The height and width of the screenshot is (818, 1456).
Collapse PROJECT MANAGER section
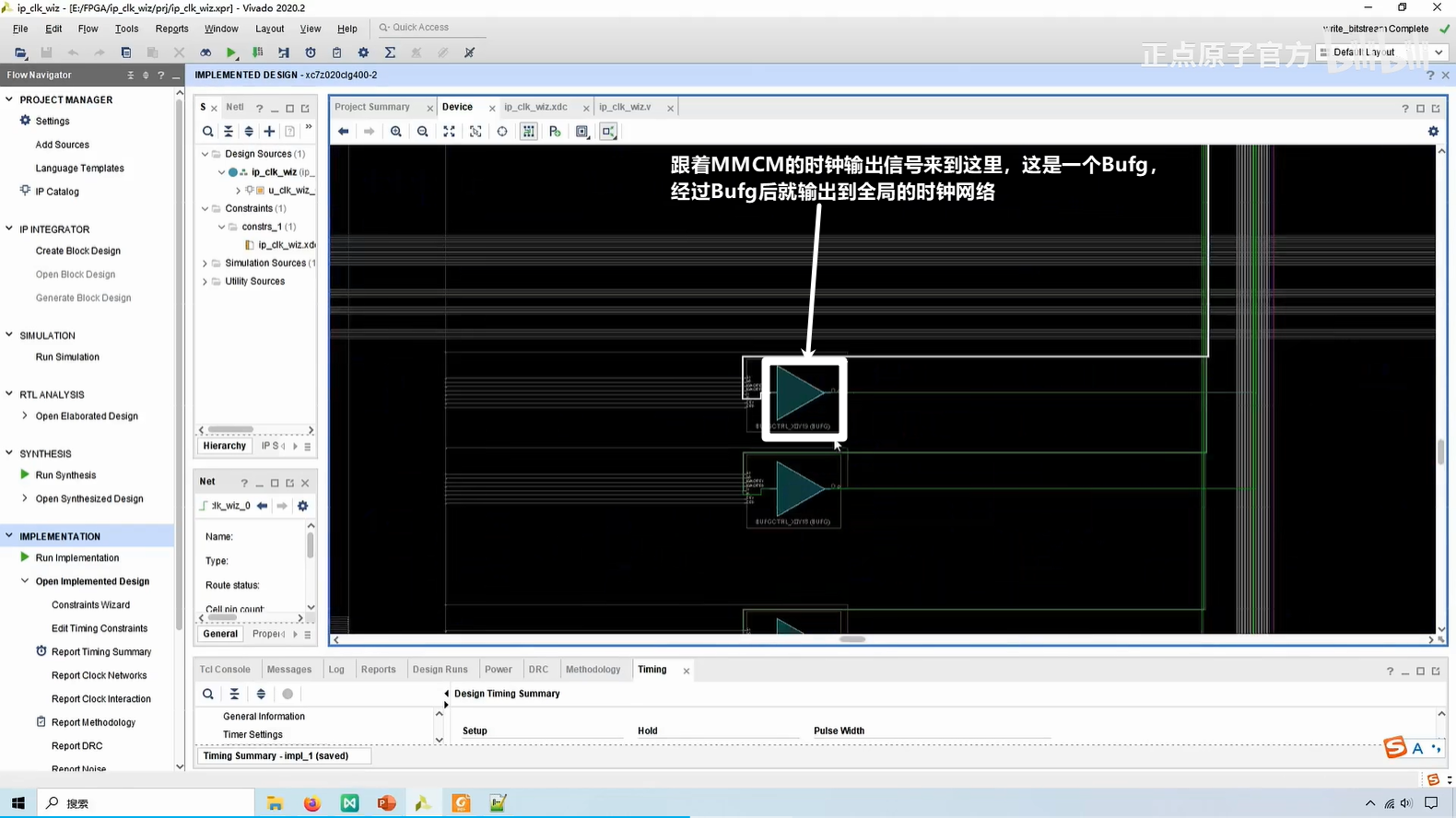9,99
